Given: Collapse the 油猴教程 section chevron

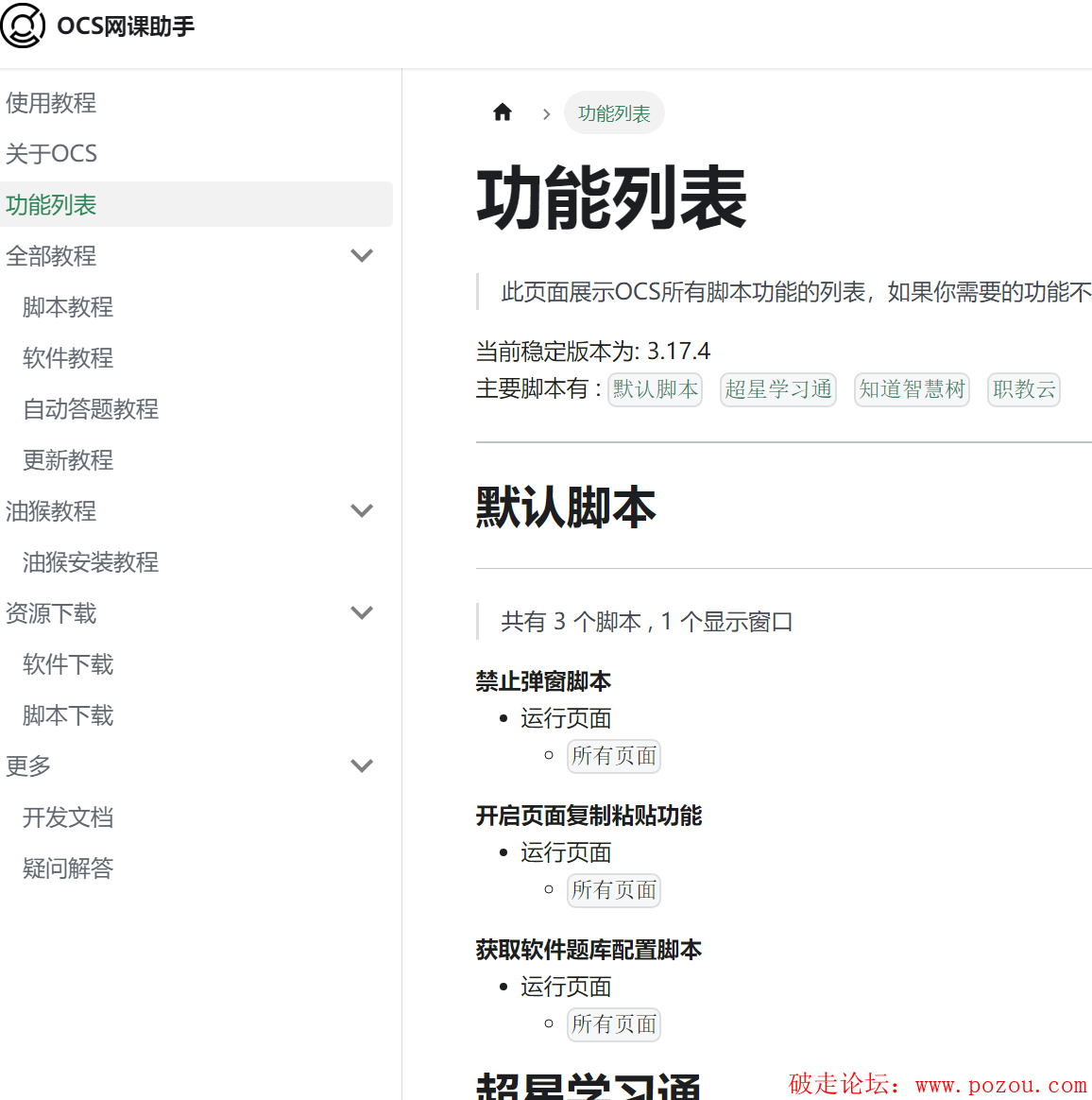Looking at the screenshot, I should coord(362,510).
